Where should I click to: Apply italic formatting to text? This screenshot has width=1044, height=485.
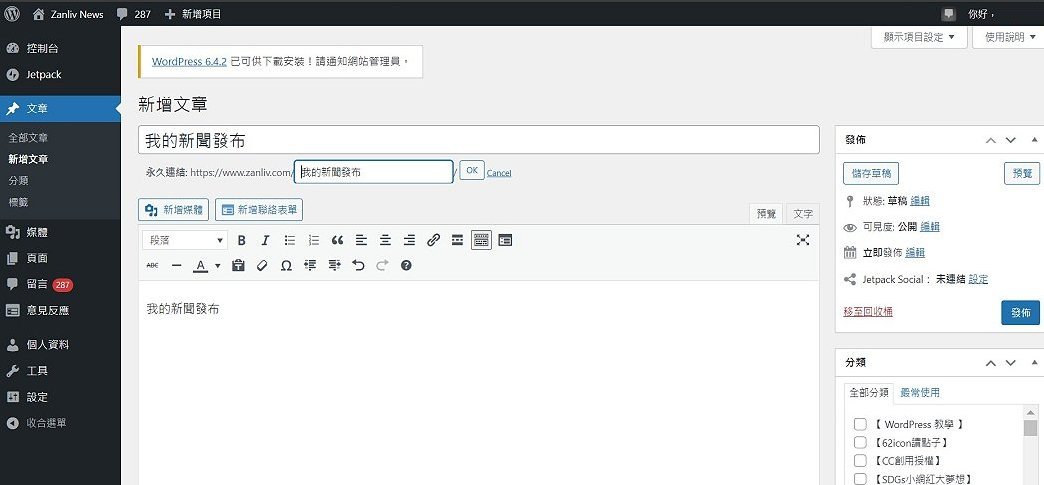click(265, 241)
